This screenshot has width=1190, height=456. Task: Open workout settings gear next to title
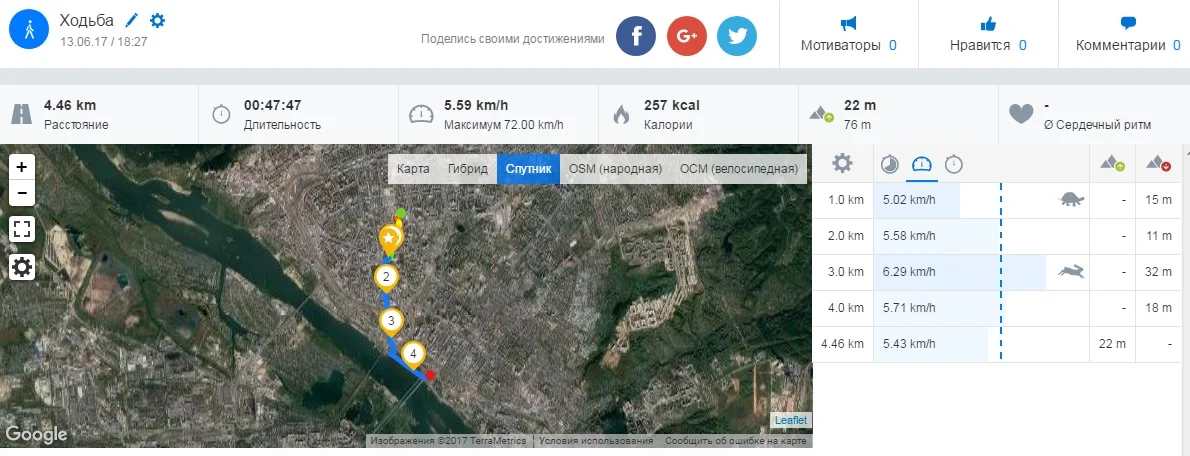[x=157, y=21]
